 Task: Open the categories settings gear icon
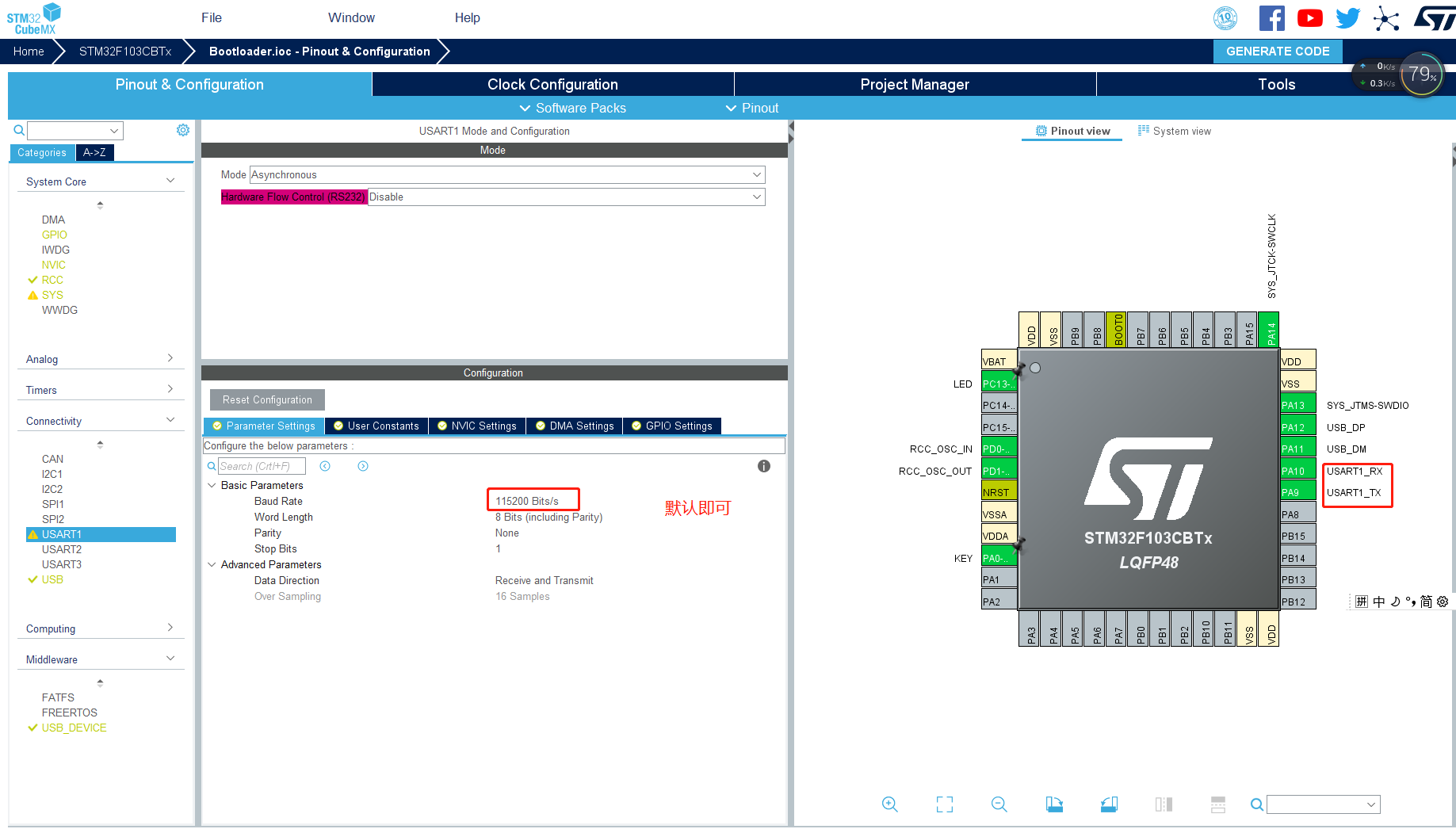183,130
